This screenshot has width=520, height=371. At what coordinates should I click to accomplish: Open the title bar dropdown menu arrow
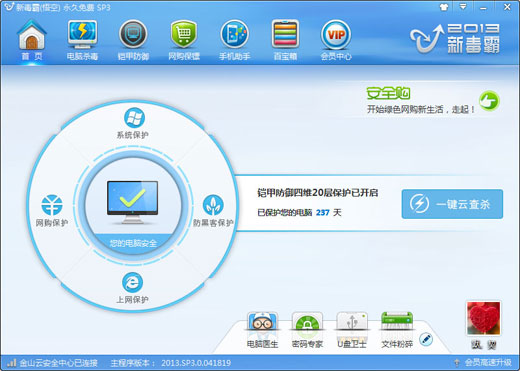463,7
